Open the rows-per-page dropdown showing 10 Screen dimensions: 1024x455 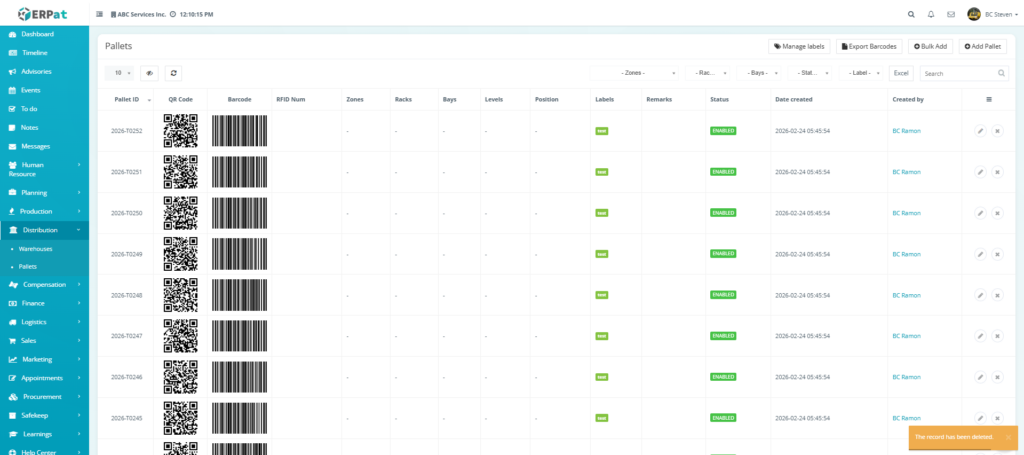(x=119, y=73)
